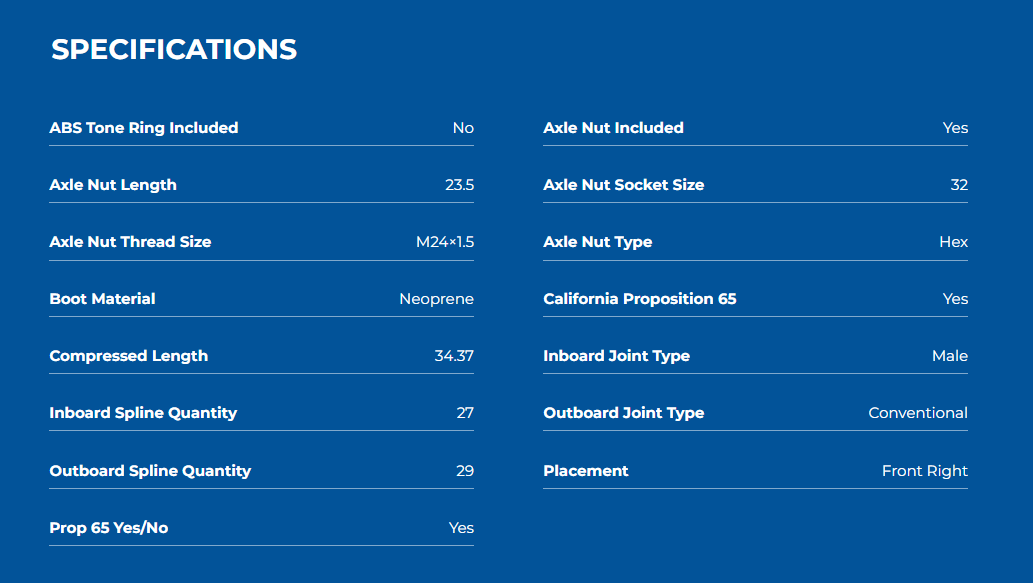Select the Compressed Length label
This screenshot has height=583, width=1033.
click(x=128, y=356)
